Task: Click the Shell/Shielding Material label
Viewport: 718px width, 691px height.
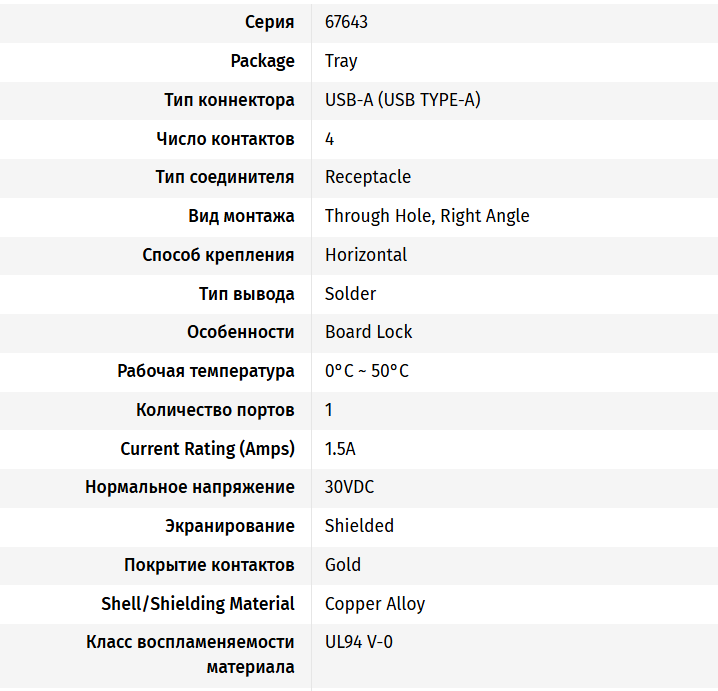Action: (198, 604)
